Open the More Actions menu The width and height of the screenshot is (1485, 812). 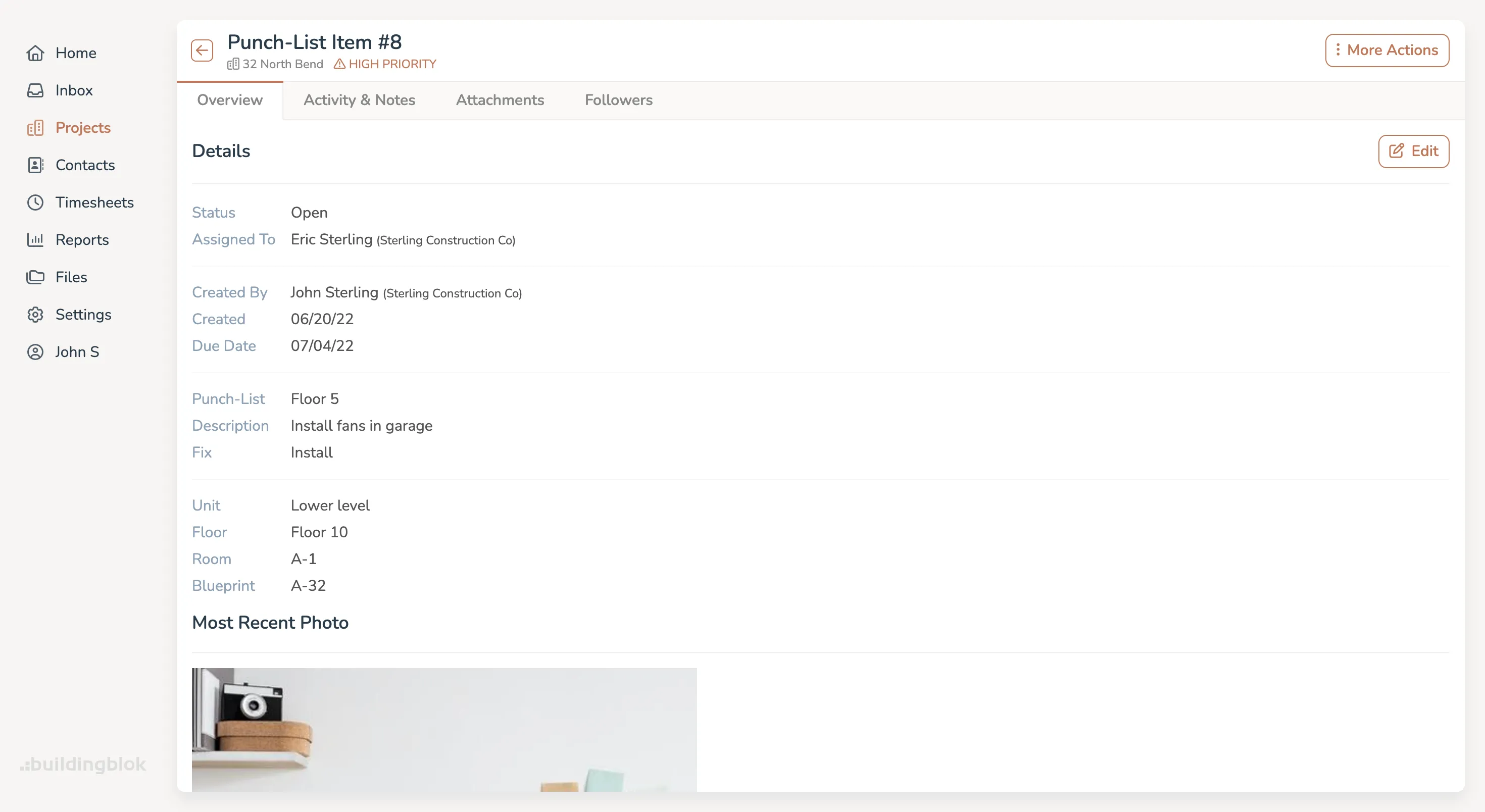pyautogui.click(x=1387, y=50)
